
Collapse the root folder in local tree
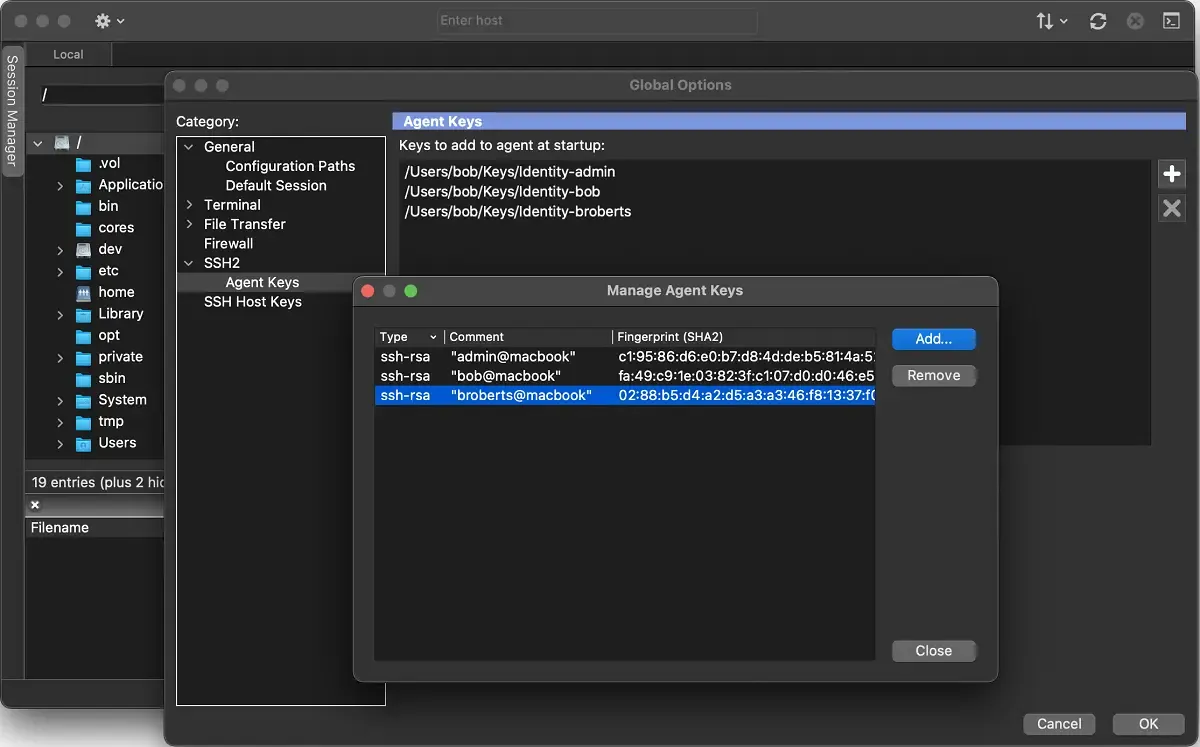38,143
